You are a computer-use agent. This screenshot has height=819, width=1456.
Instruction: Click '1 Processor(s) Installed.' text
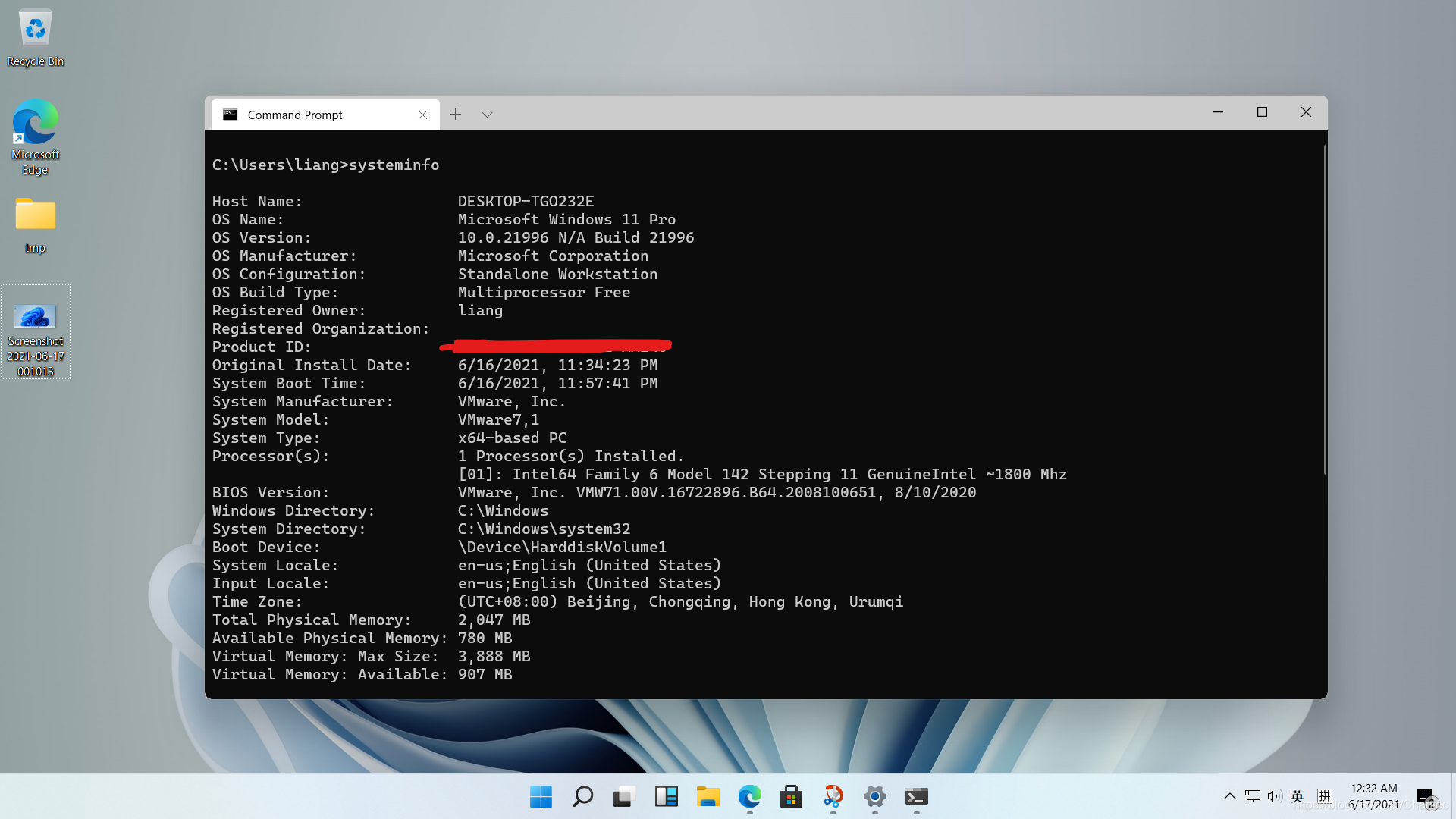click(571, 456)
